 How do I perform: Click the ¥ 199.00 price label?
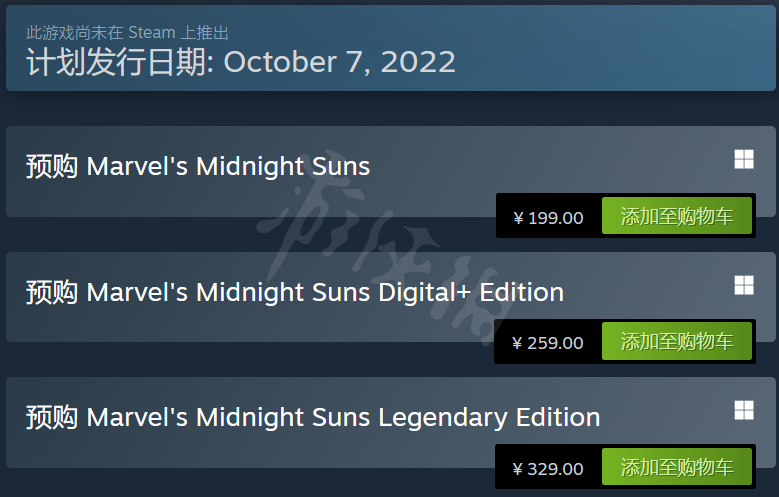click(548, 218)
